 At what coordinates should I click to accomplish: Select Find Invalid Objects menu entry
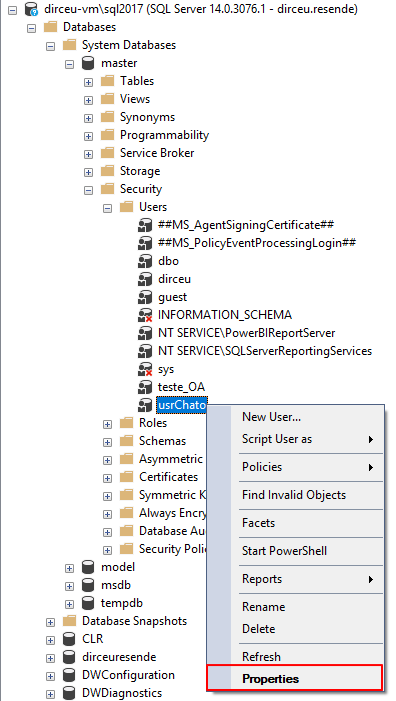[x=295, y=495]
